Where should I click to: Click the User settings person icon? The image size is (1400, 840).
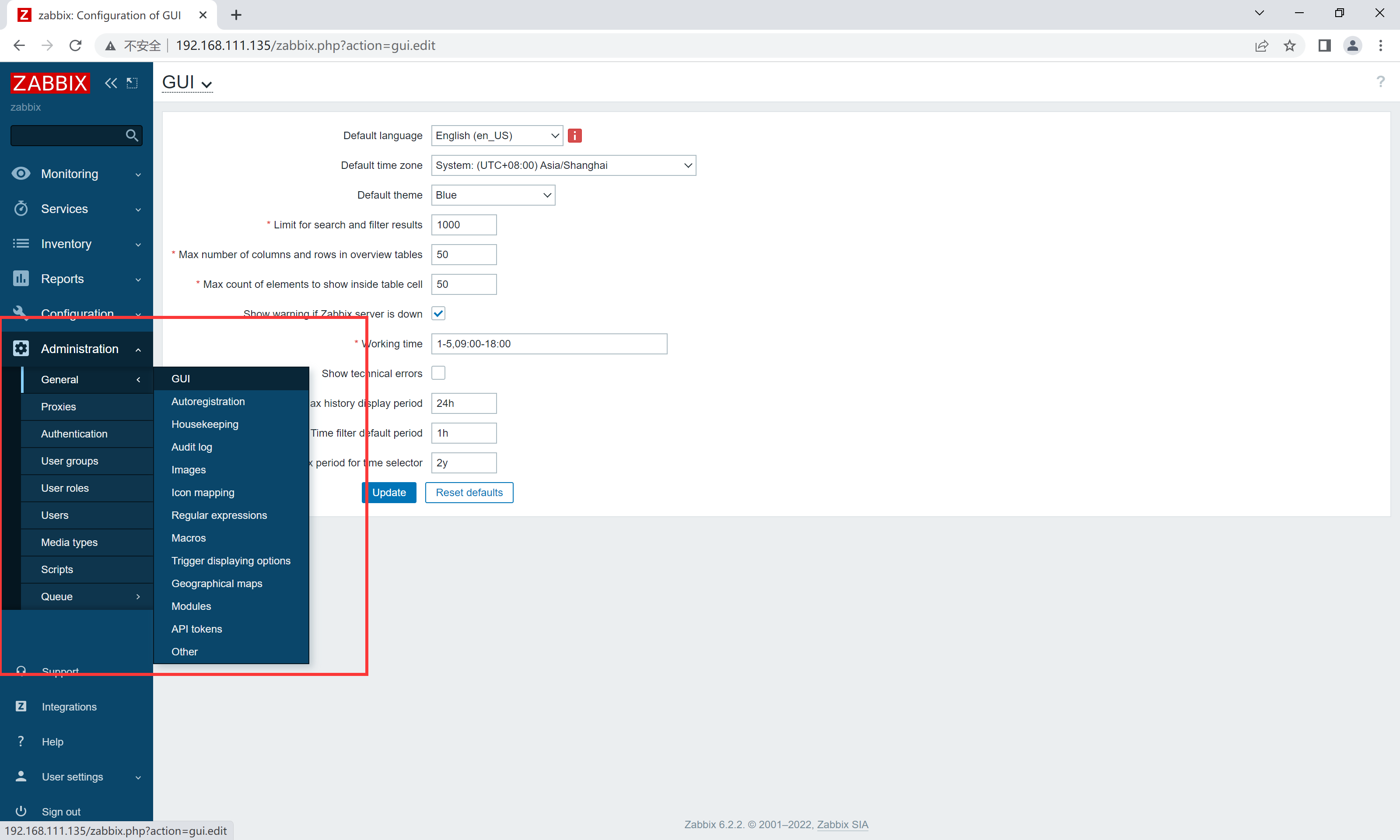coord(21,776)
